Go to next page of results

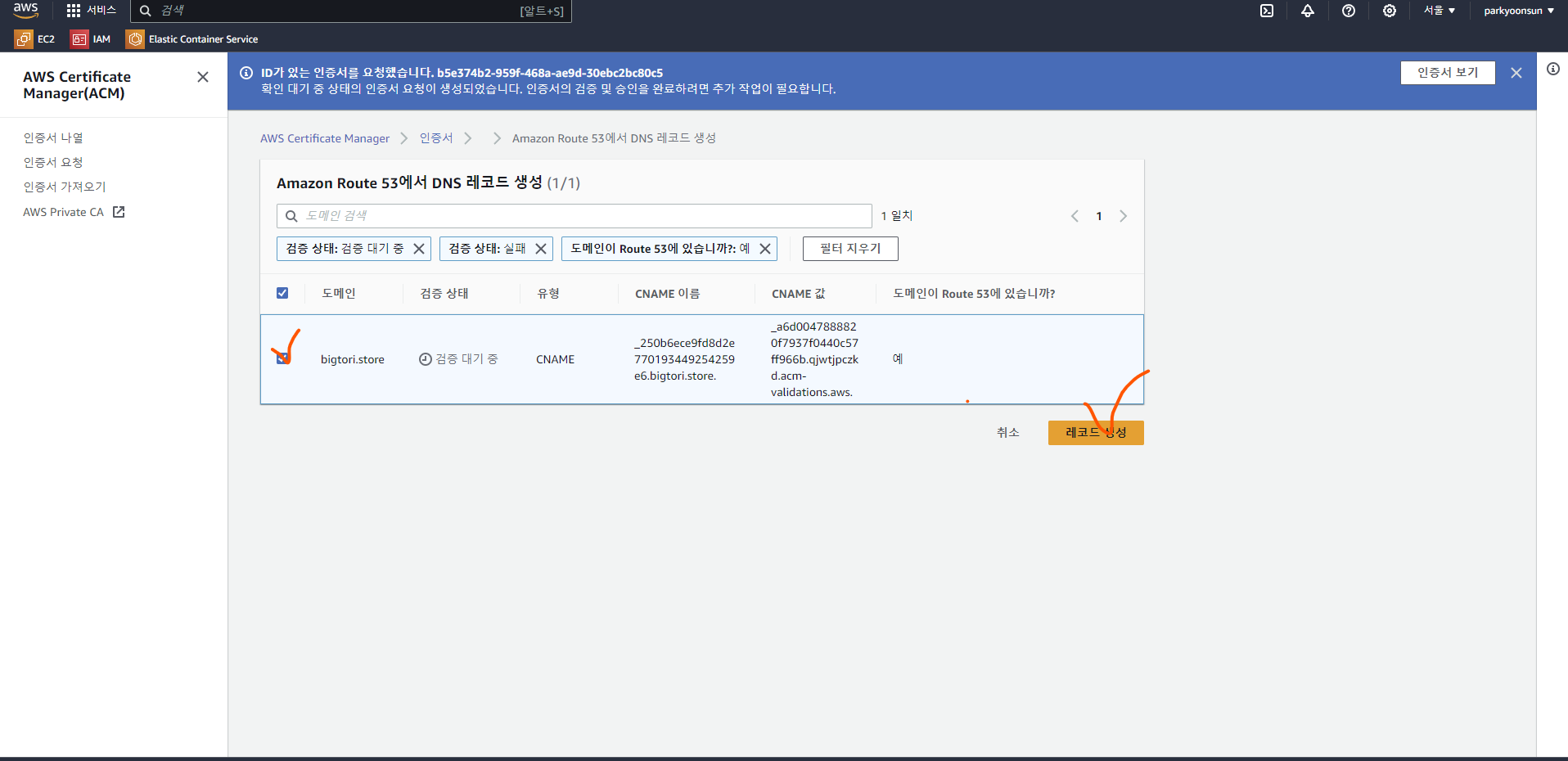(1124, 216)
